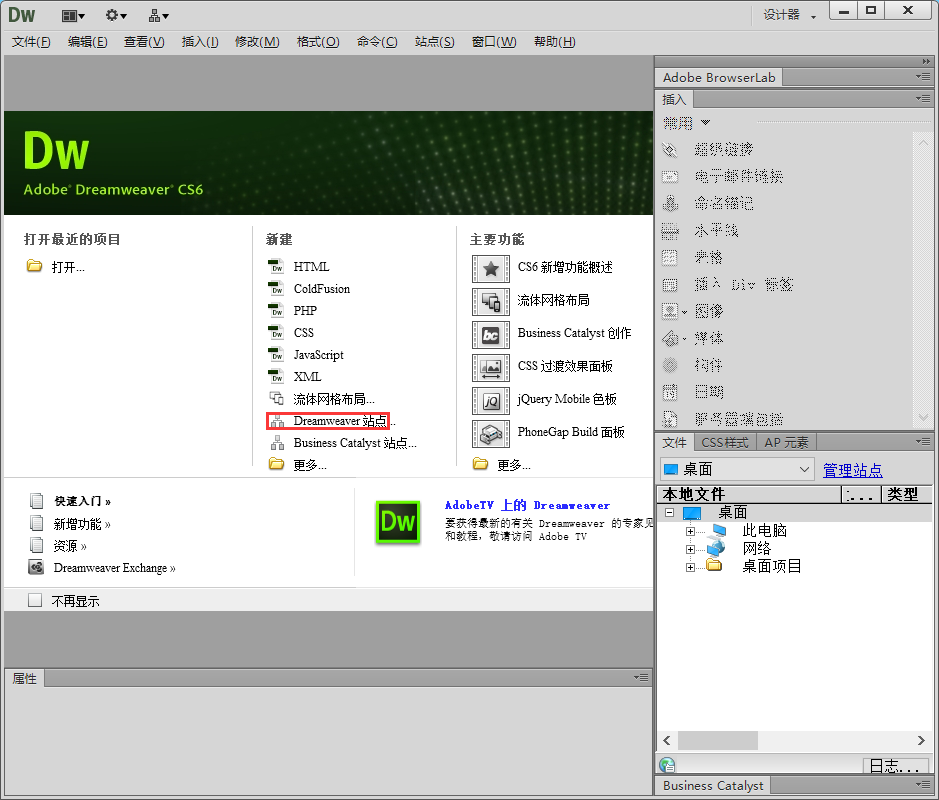Enable the 不再显示 checkbox
This screenshot has height=800, width=939.
coord(36,599)
